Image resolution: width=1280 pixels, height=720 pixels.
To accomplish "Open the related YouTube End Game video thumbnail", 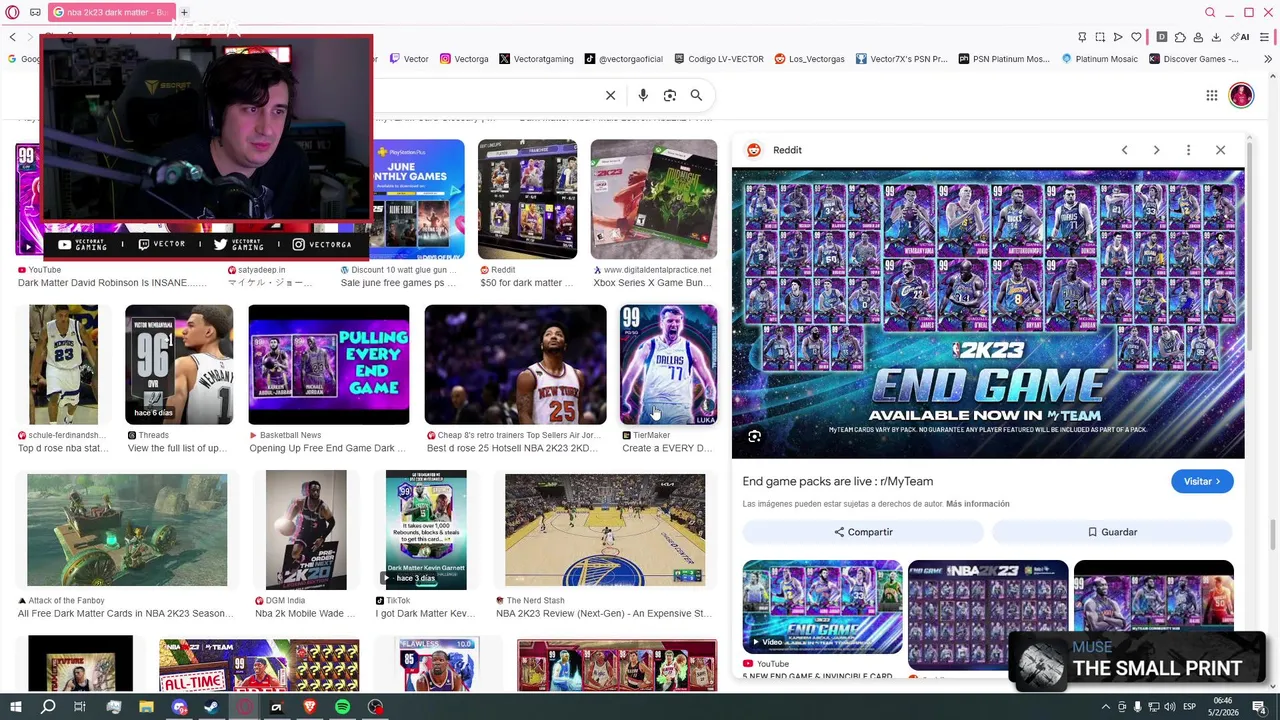I will (x=822, y=607).
